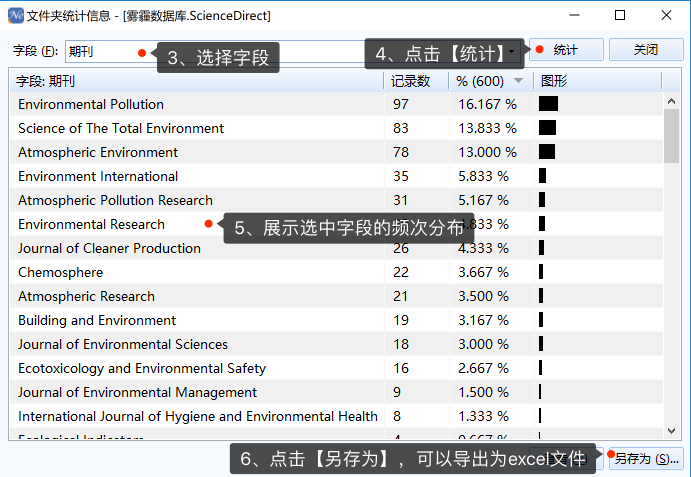Minimize the 文件夹统计信息 window
The image size is (691, 477).
(x=574, y=15)
